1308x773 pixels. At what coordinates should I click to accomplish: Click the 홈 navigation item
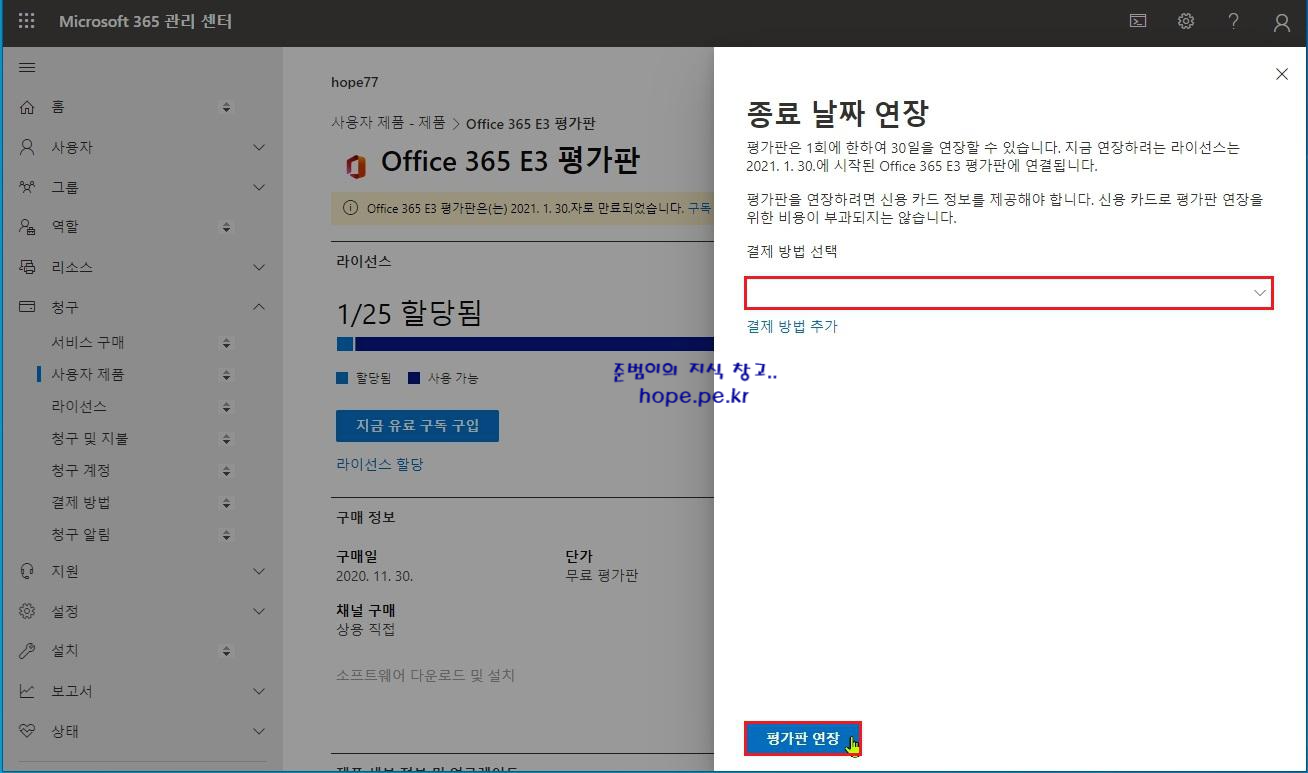click(58, 107)
